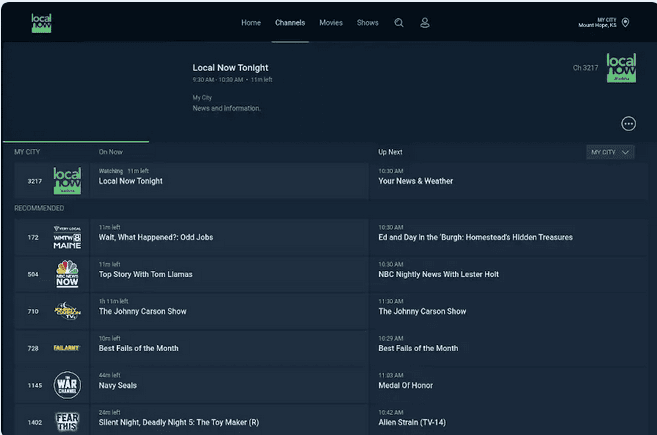Click the Johnny Carson TV channel logo

coord(67,311)
